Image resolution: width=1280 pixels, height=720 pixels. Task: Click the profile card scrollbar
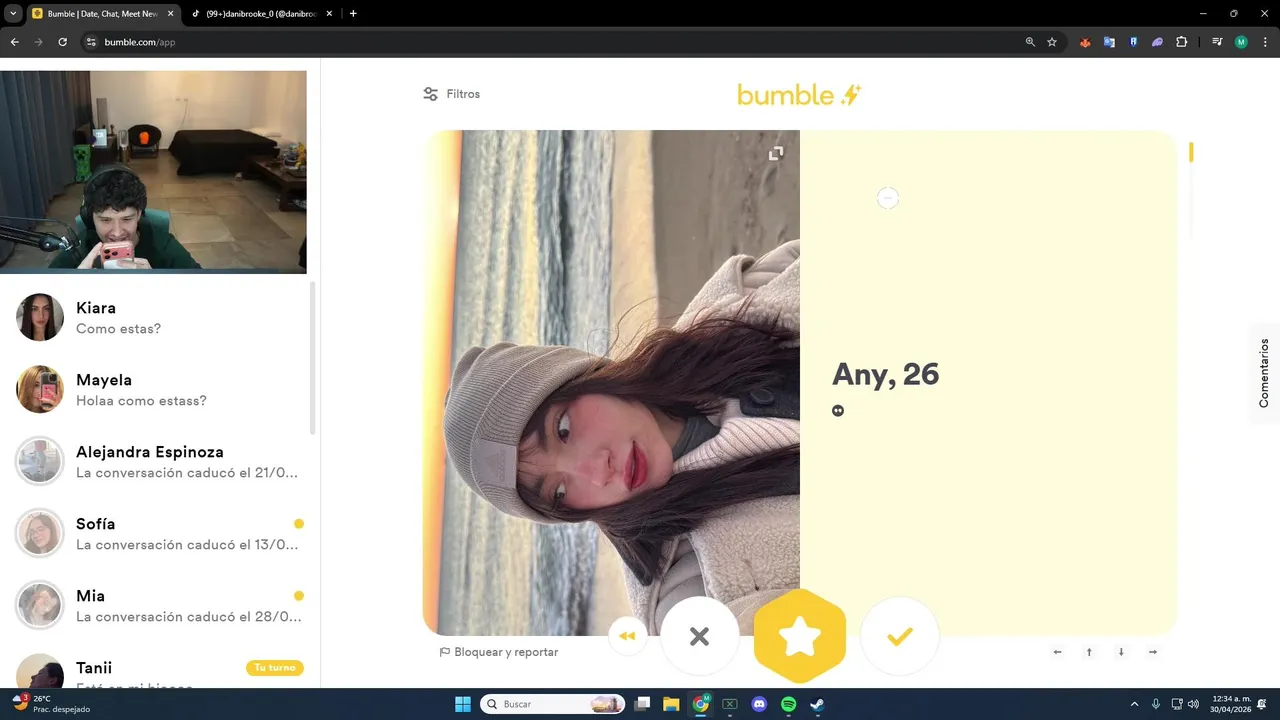click(x=1191, y=153)
